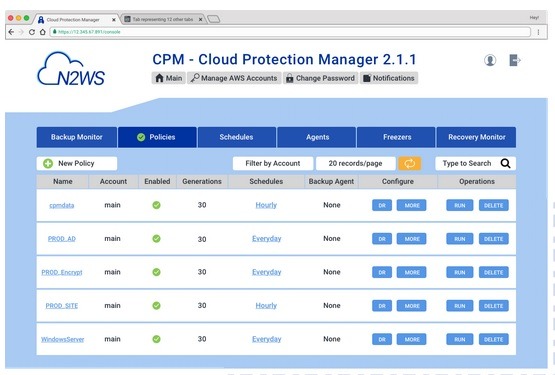Switch to the Schedules tab

point(237,137)
